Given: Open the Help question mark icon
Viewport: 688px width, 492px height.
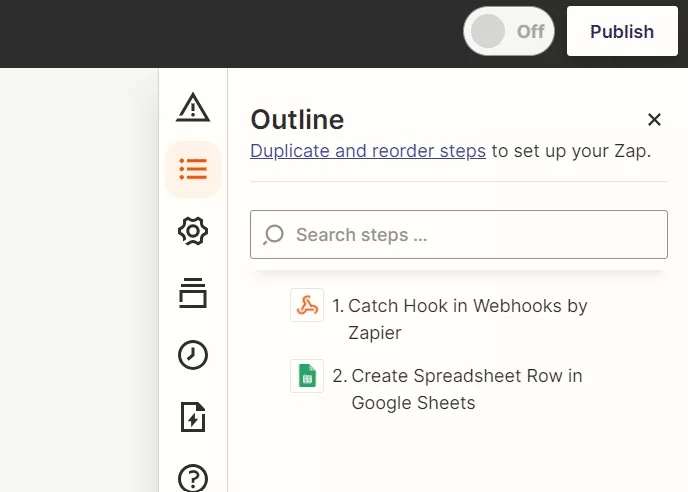Looking at the screenshot, I should (193, 478).
